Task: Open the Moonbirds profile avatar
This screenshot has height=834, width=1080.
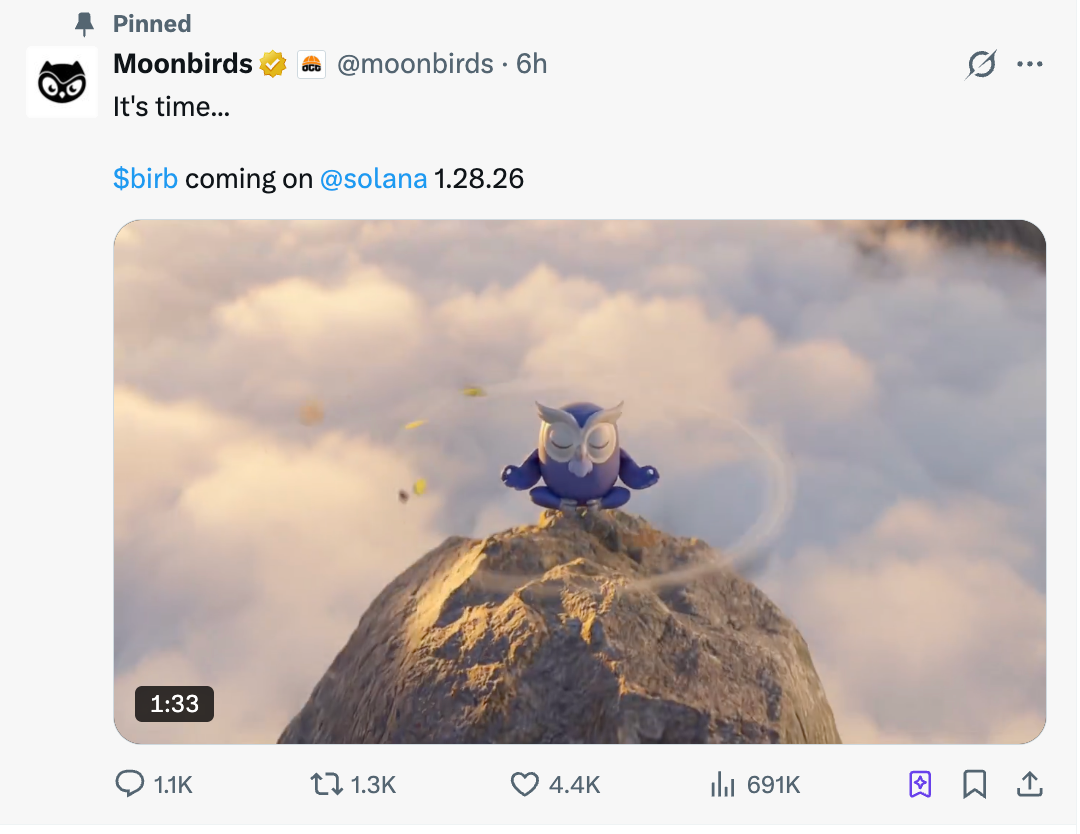Action: (61, 82)
